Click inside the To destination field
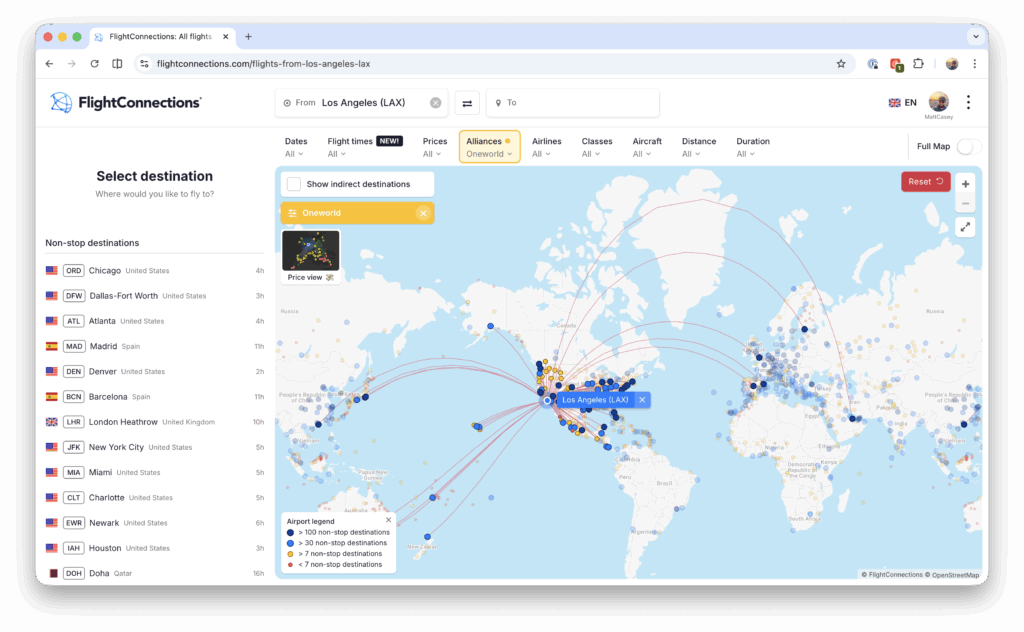This screenshot has width=1024, height=632. [572, 102]
